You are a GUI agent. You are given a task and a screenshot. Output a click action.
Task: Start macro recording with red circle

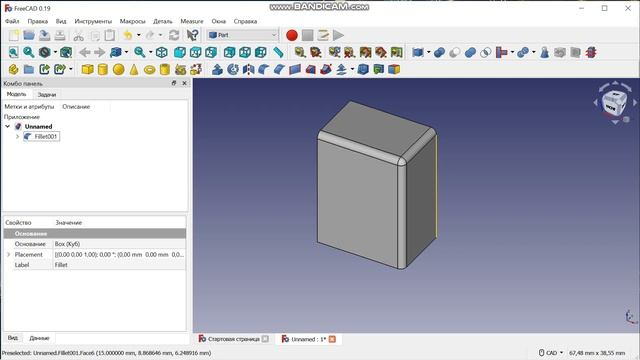291,35
